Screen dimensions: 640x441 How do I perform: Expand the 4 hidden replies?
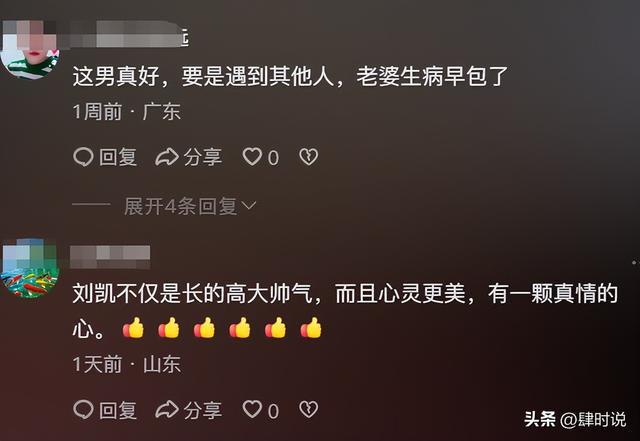(x=190, y=206)
